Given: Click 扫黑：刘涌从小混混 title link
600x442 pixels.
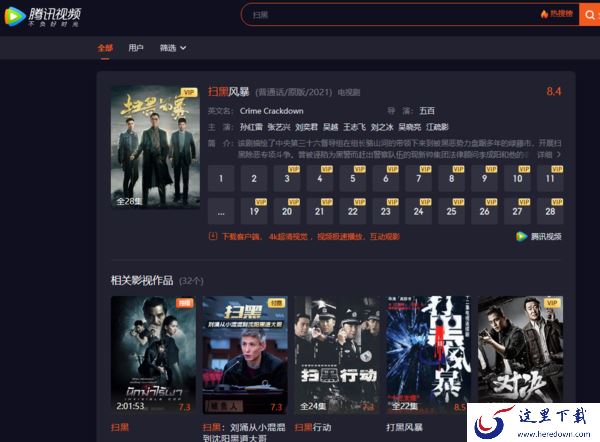Looking at the screenshot, I should [244, 433].
